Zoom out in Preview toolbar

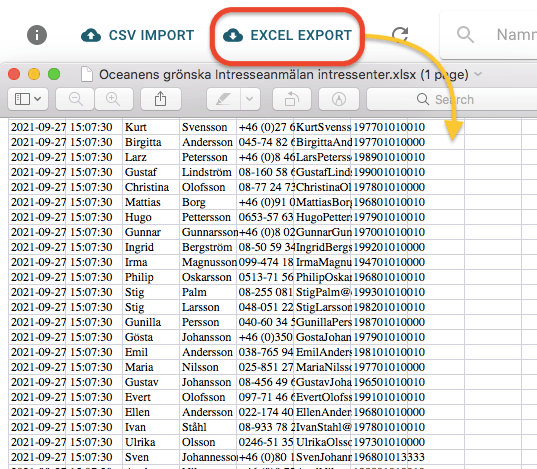coord(75,99)
